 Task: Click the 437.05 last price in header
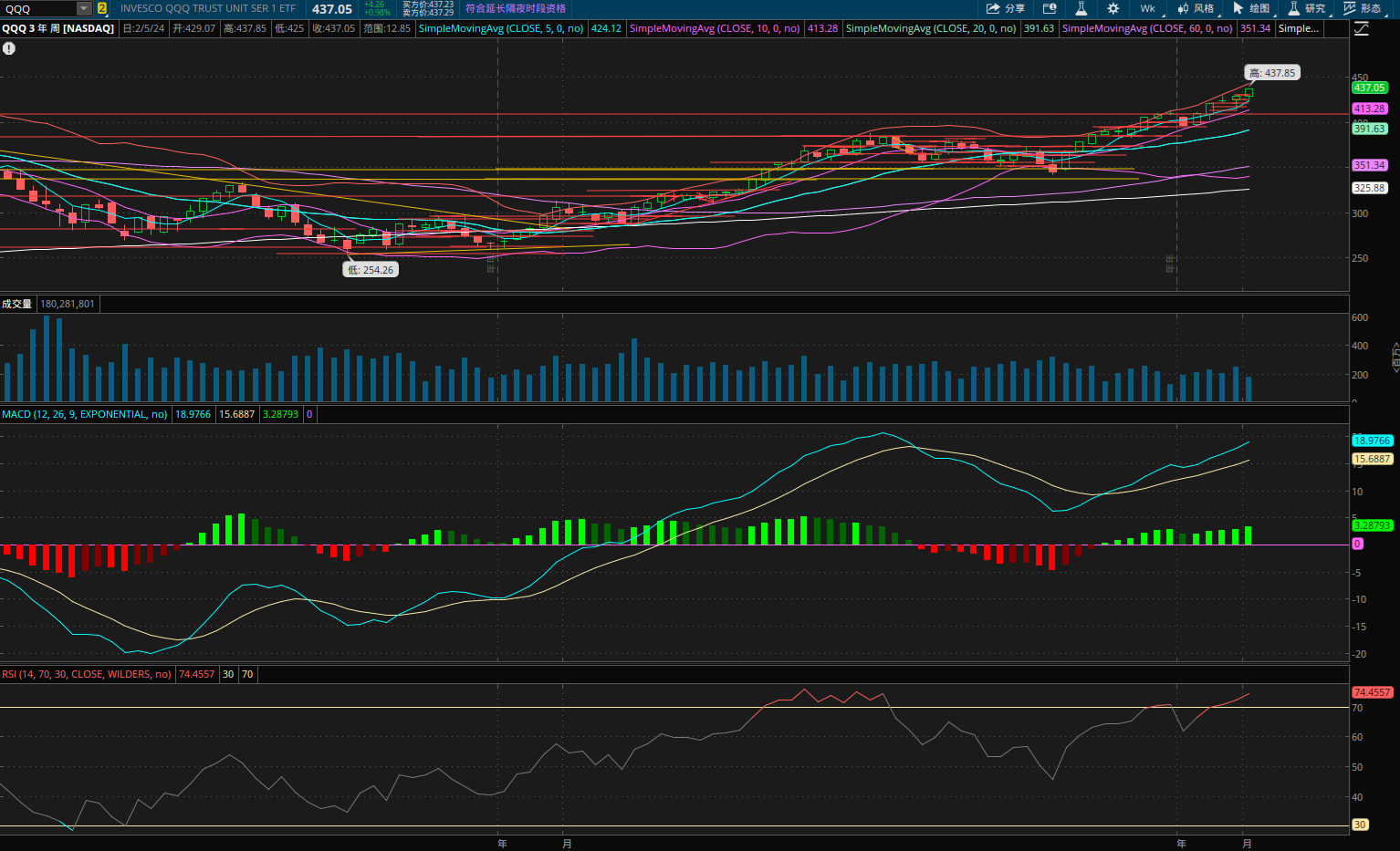coord(332,8)
